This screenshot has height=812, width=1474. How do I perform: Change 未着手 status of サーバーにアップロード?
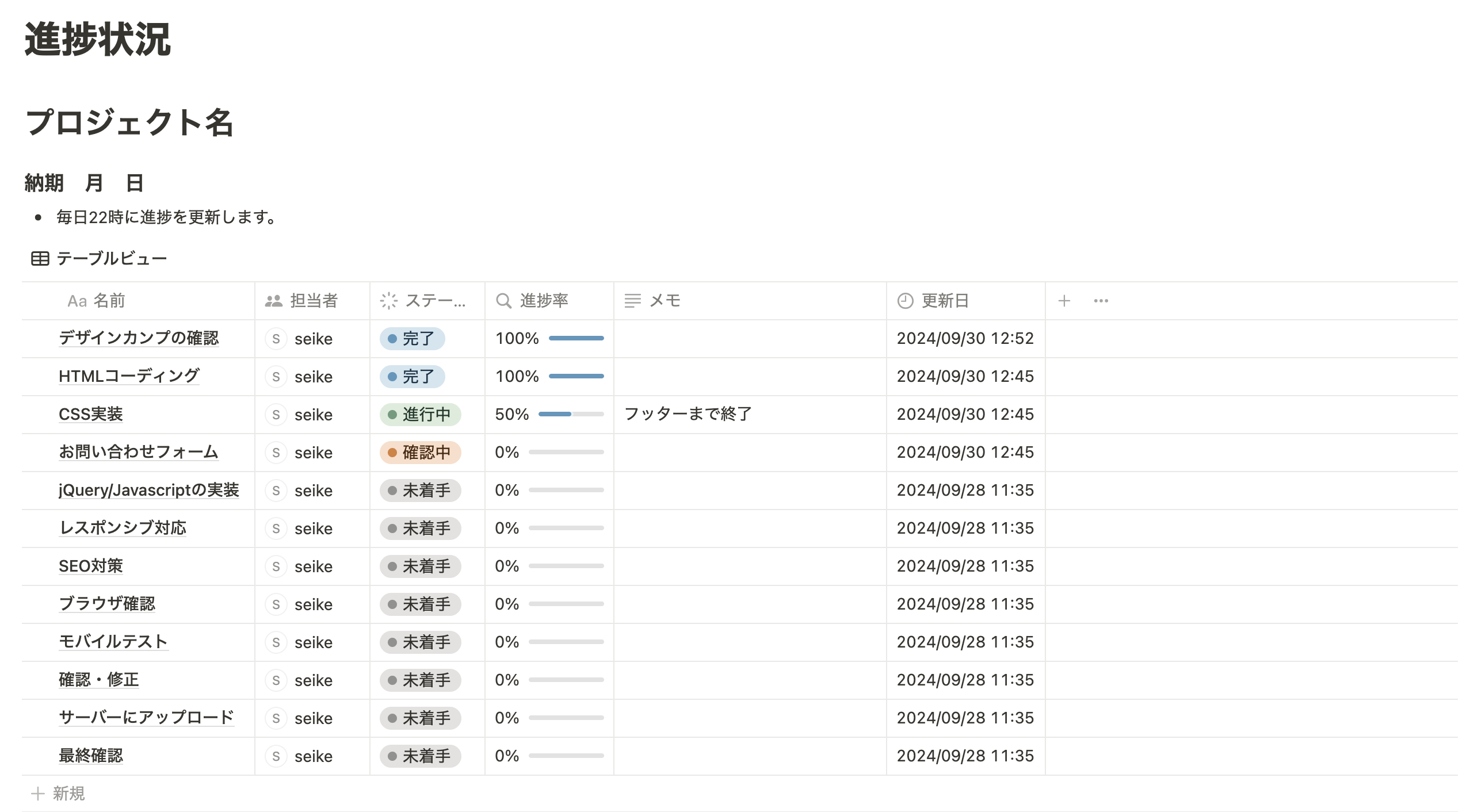click(x=420, y=718)
